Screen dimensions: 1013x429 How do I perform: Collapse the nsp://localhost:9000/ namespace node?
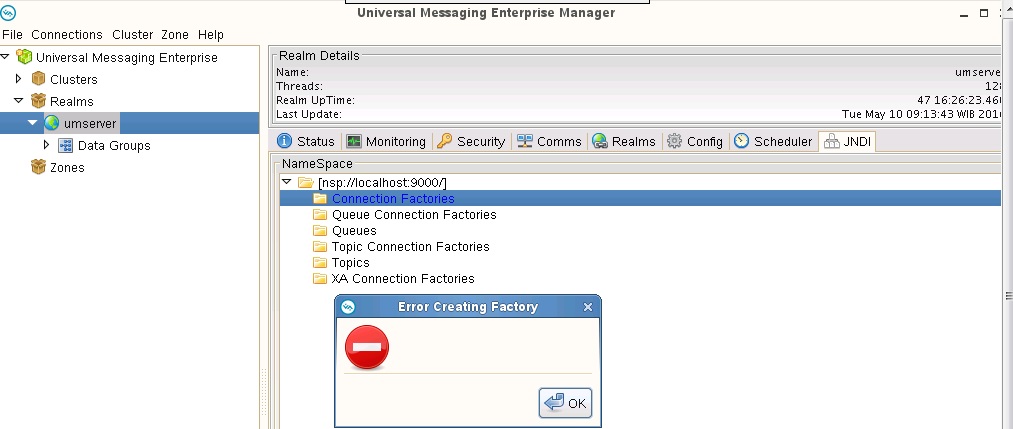[287, 182]
